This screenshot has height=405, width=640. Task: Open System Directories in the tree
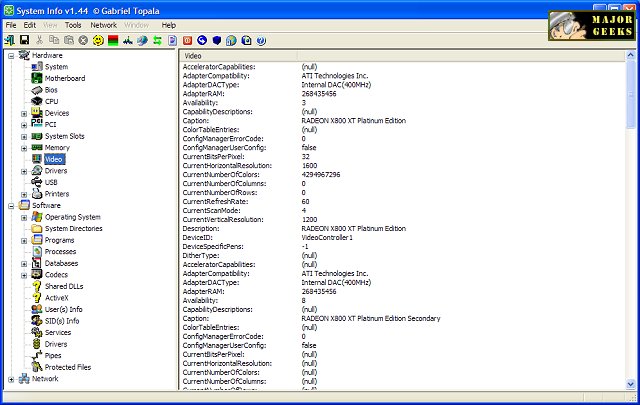tap(73, 228)
